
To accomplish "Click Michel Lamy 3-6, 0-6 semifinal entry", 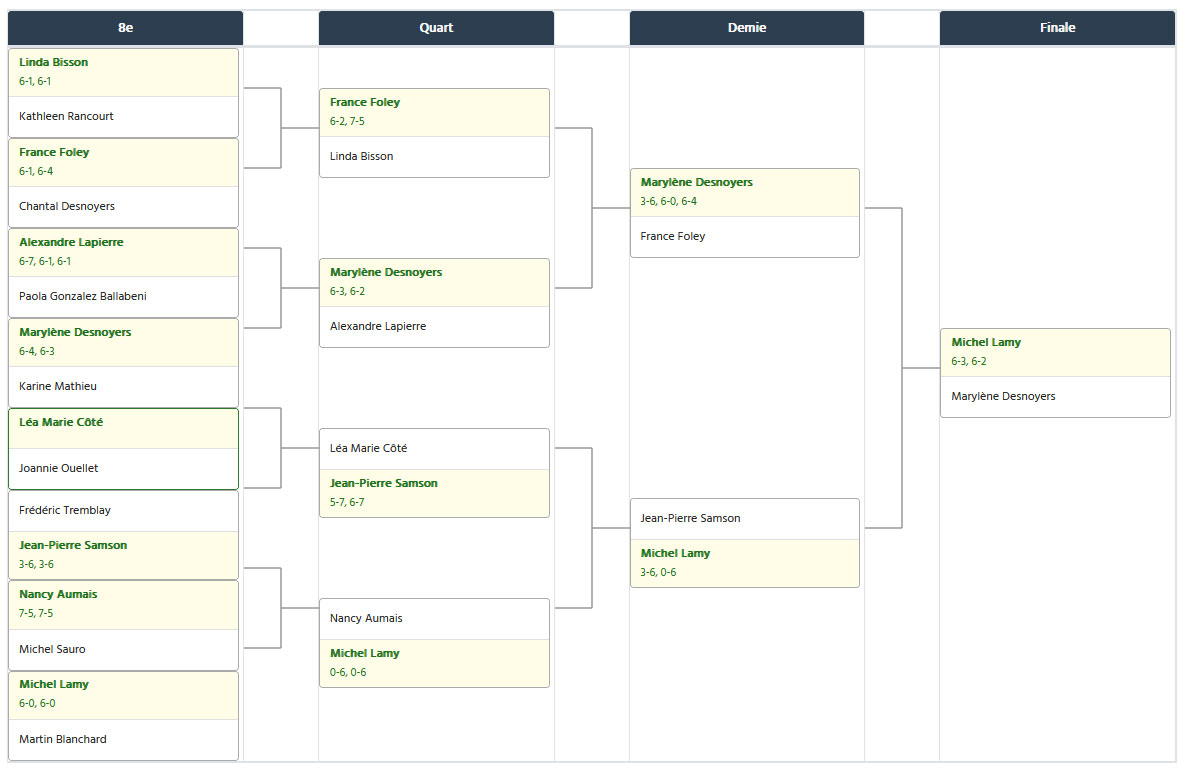I will [745, 563].
